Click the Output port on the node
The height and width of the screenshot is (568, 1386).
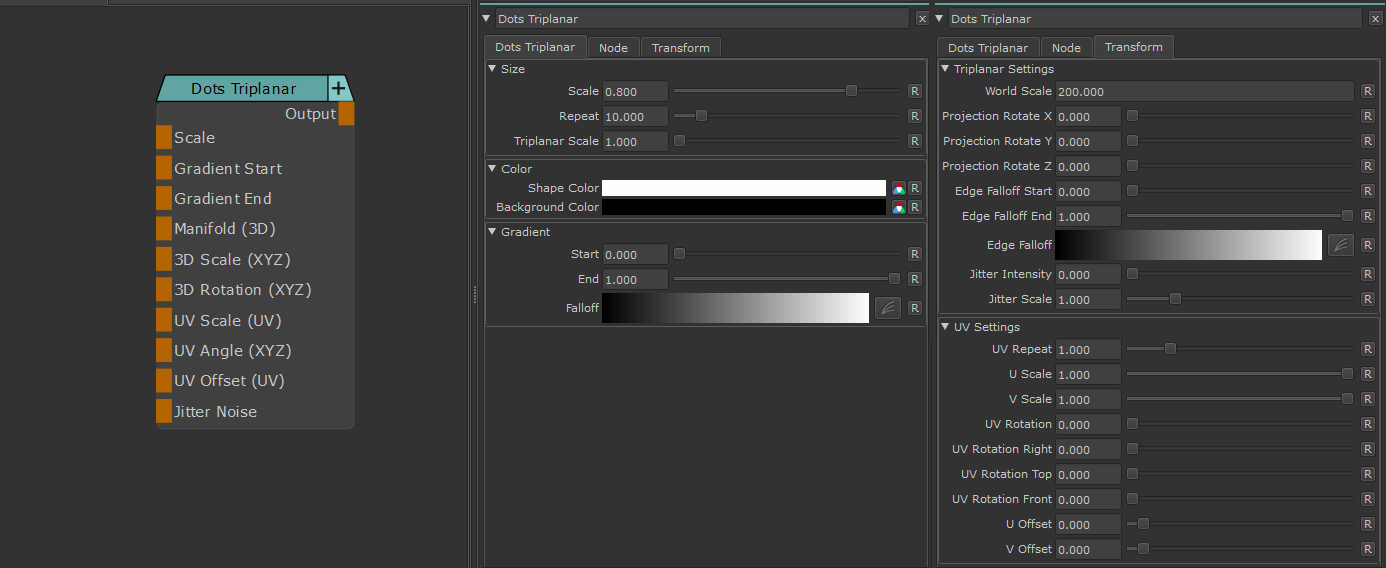coord(346,114)
